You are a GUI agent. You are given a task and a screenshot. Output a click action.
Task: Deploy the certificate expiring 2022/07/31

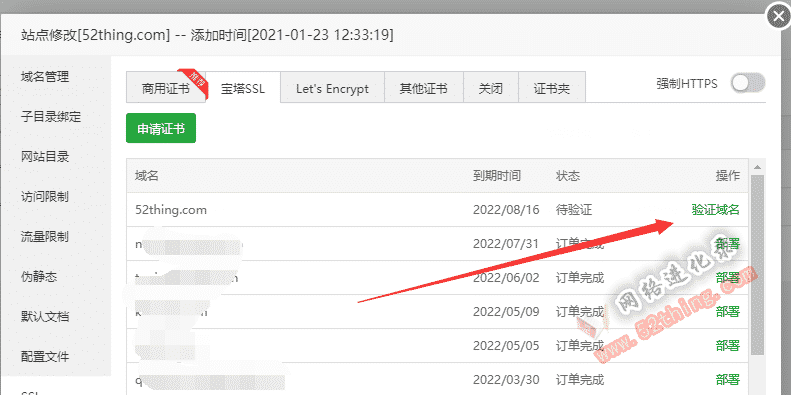[x=727, y=244]
